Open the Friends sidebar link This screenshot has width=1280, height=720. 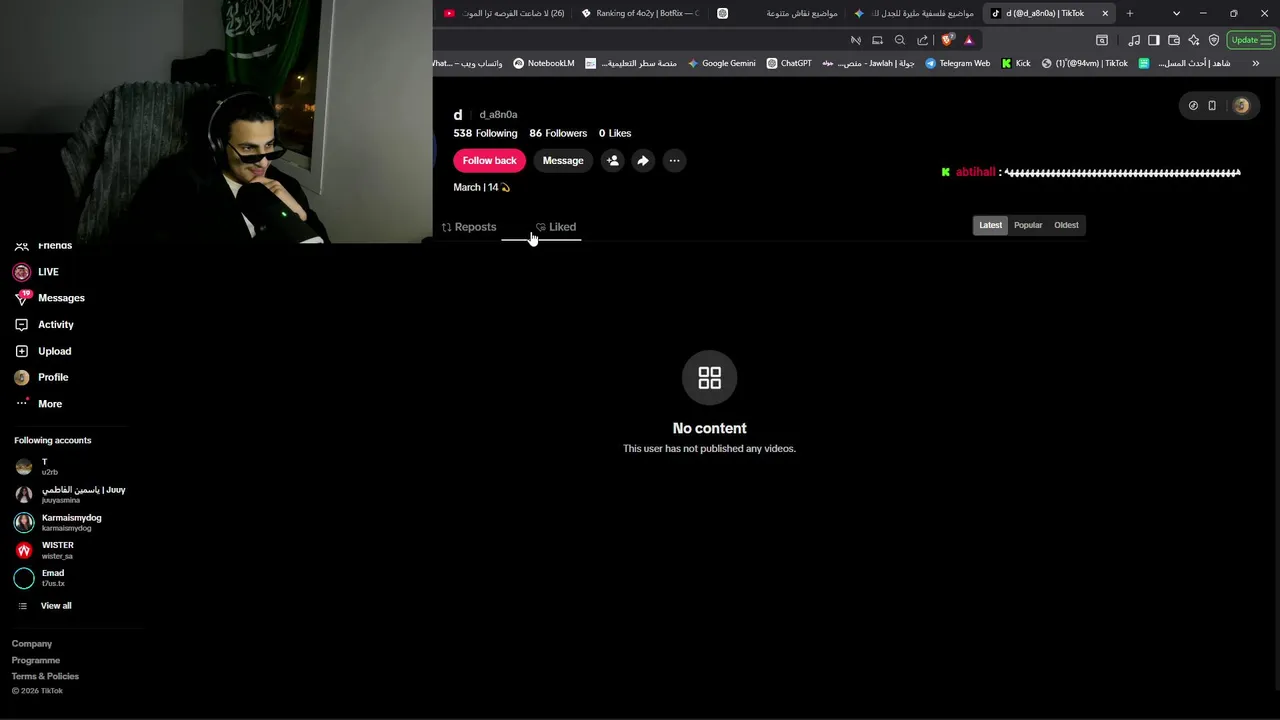tap(43, 245)
